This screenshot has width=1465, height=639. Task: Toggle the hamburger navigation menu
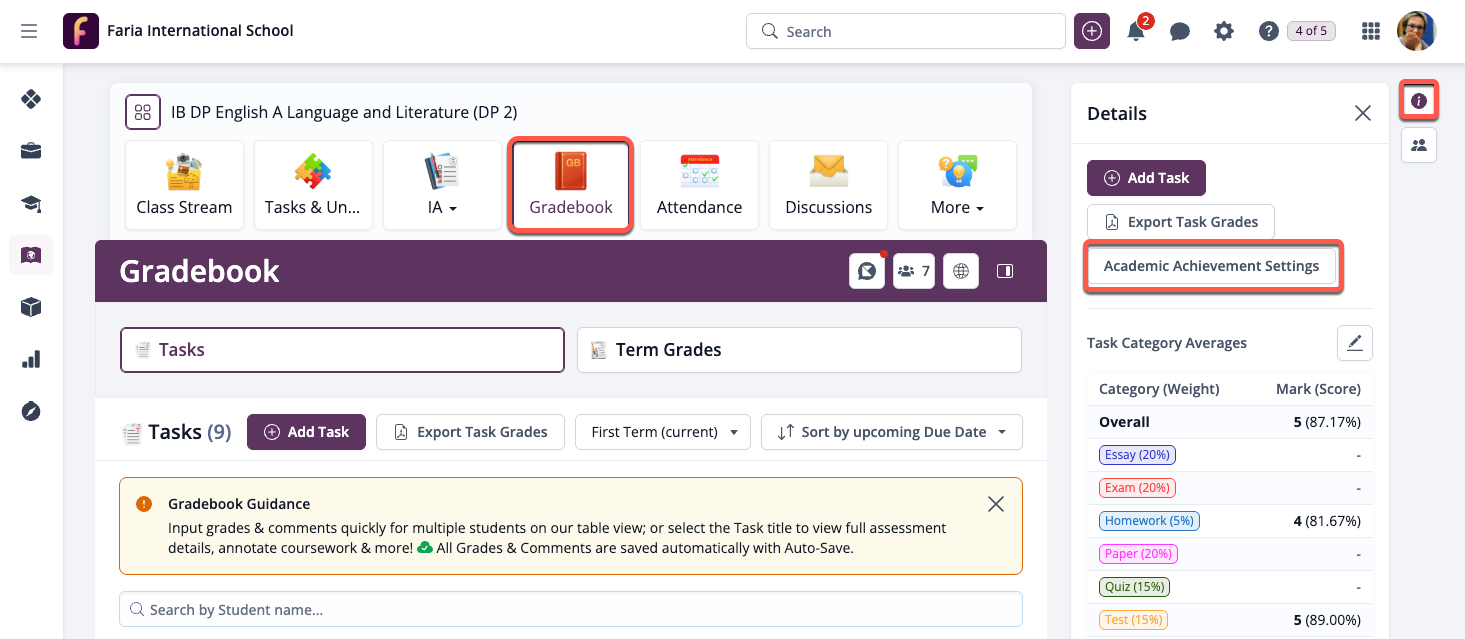(x=29, y=31)
